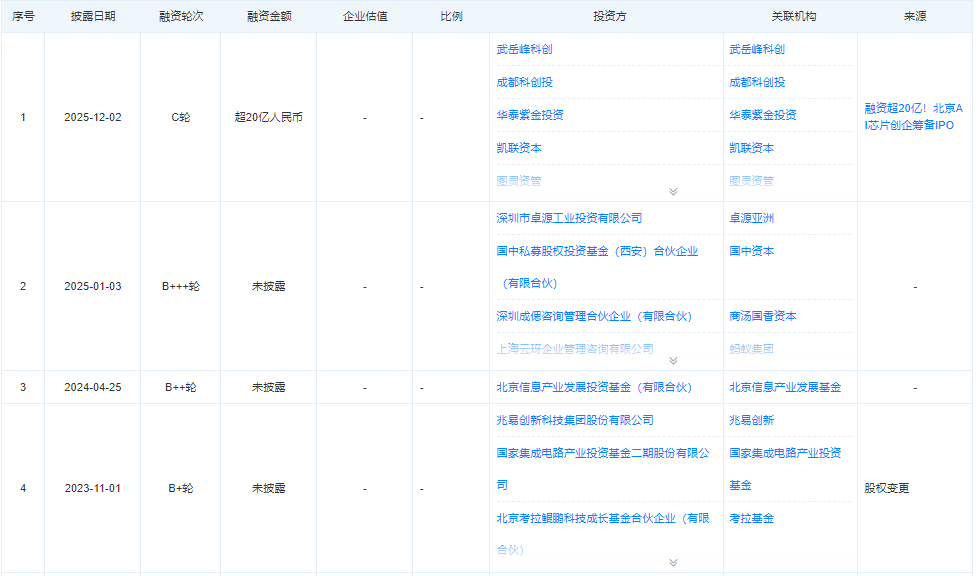
Task: Select 未披露 amount in 2024-04-25 row
Action: coord(269,388)
